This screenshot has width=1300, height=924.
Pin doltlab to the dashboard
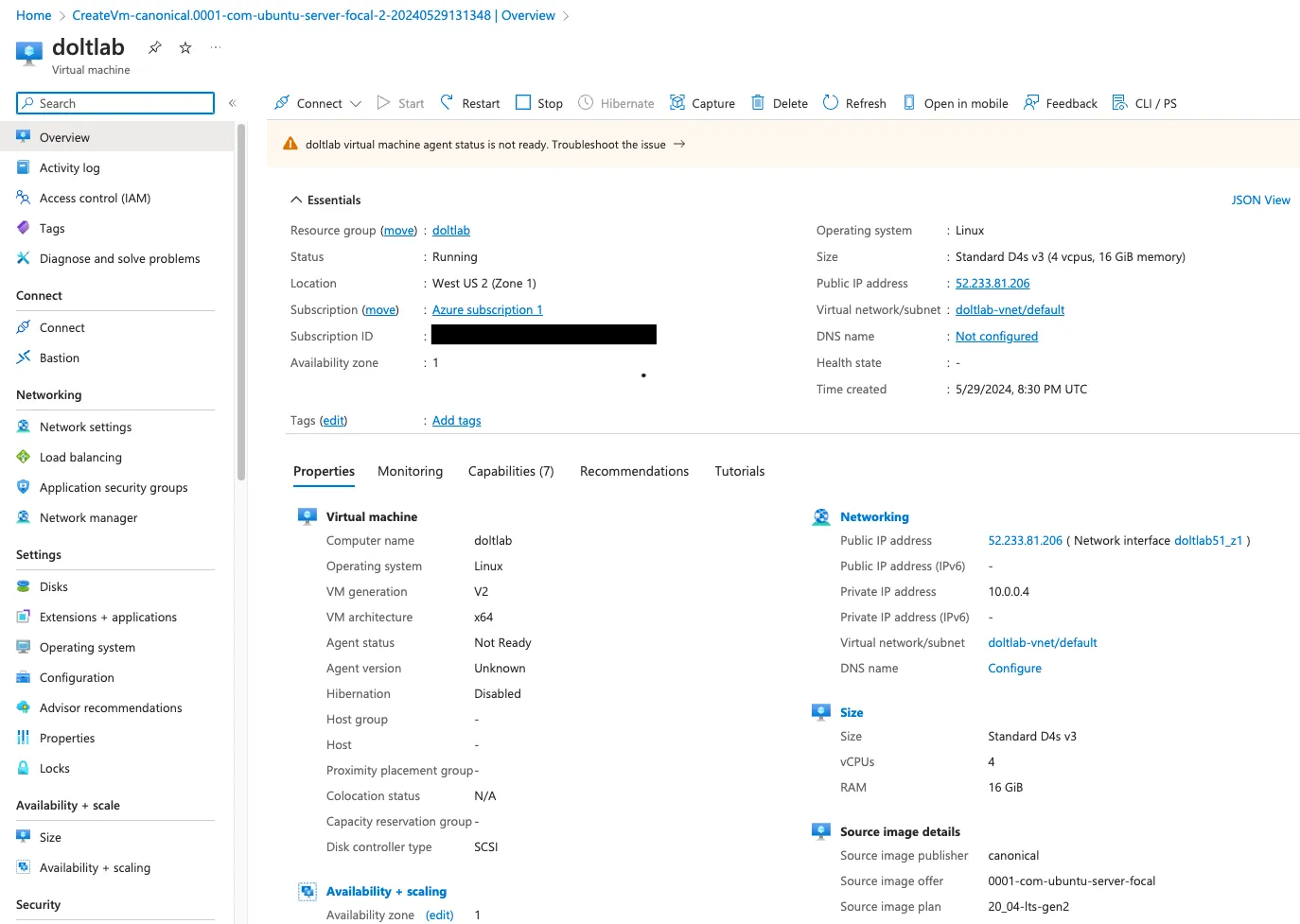coord(154,46)
